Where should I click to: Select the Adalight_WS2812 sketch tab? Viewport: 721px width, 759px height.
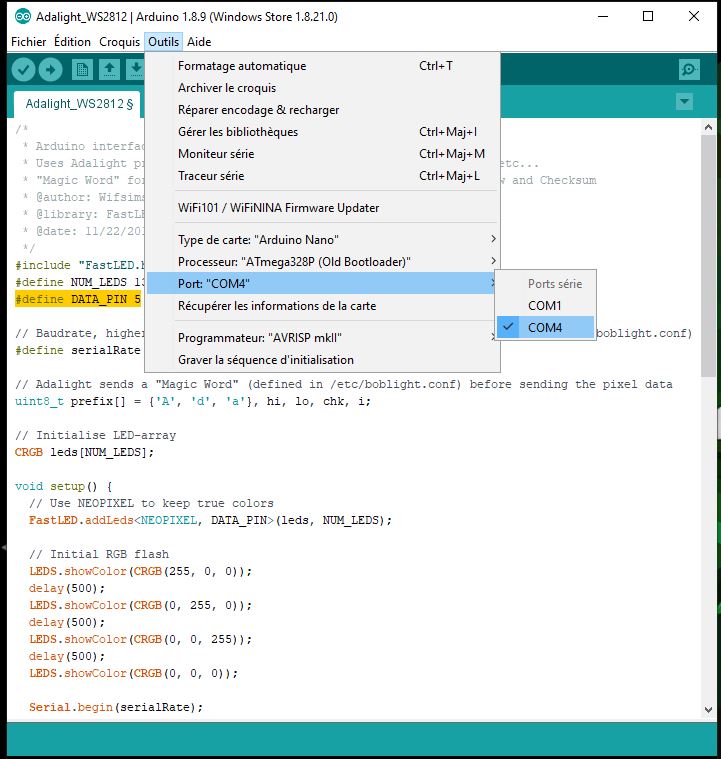79,104
